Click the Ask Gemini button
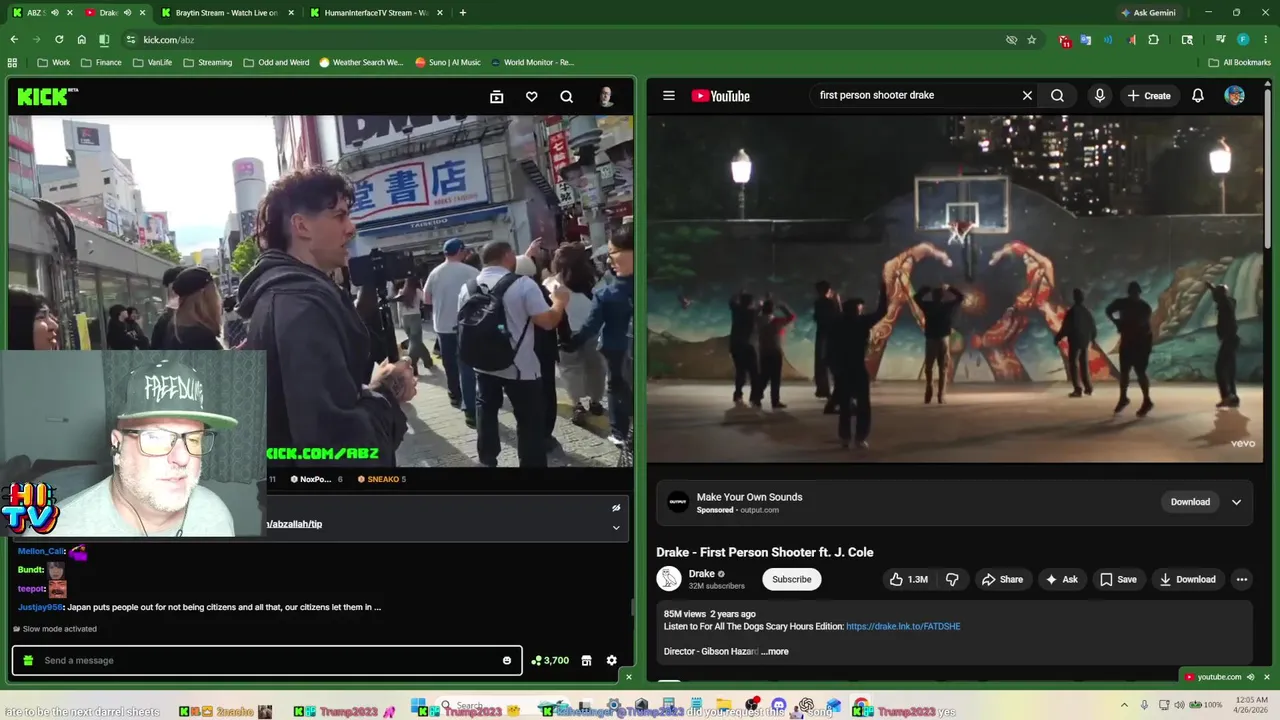 1148,13
